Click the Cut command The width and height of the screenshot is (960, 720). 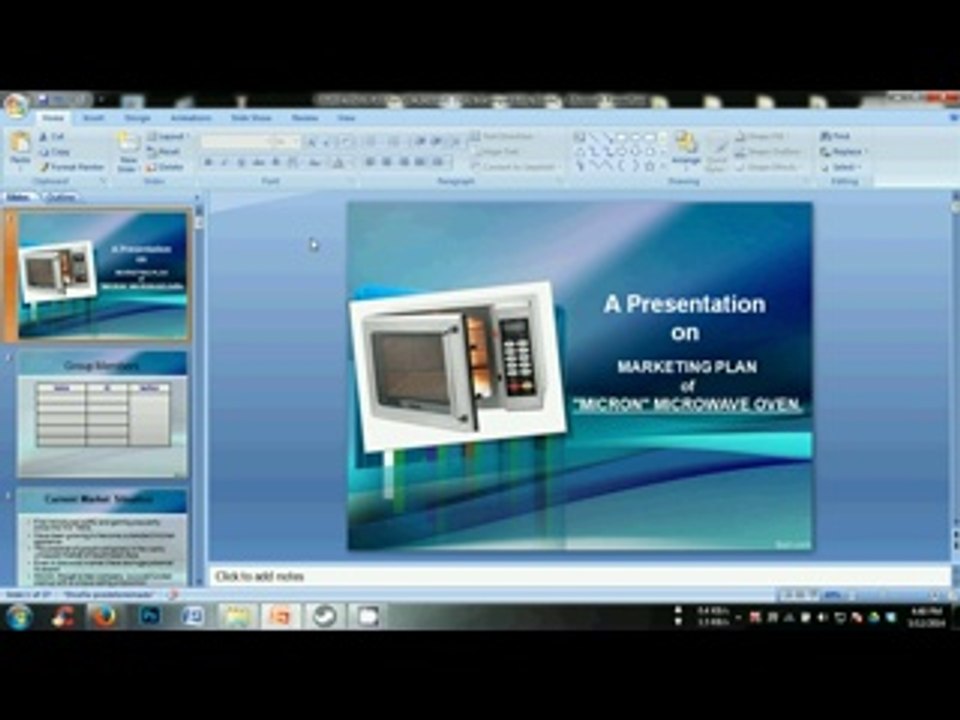53,137
